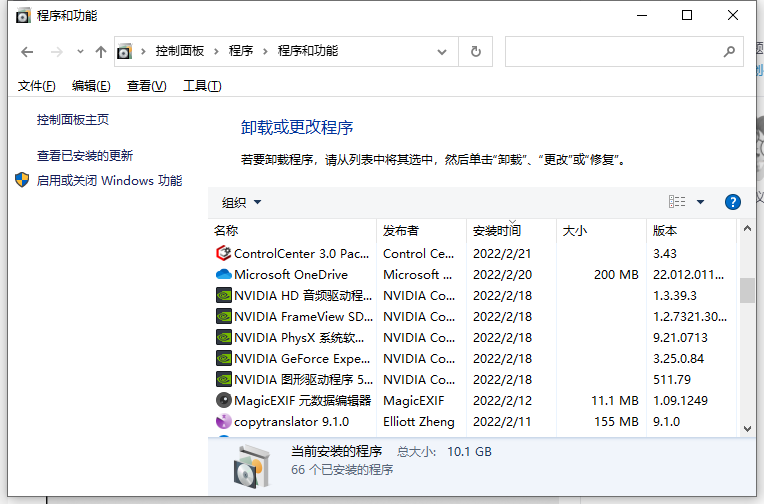Image resolution: width=764 pixels, height=504 pixels.
Task: Click the 200 MB size cell
Action: pyautogui.click(x=616, y=274)
